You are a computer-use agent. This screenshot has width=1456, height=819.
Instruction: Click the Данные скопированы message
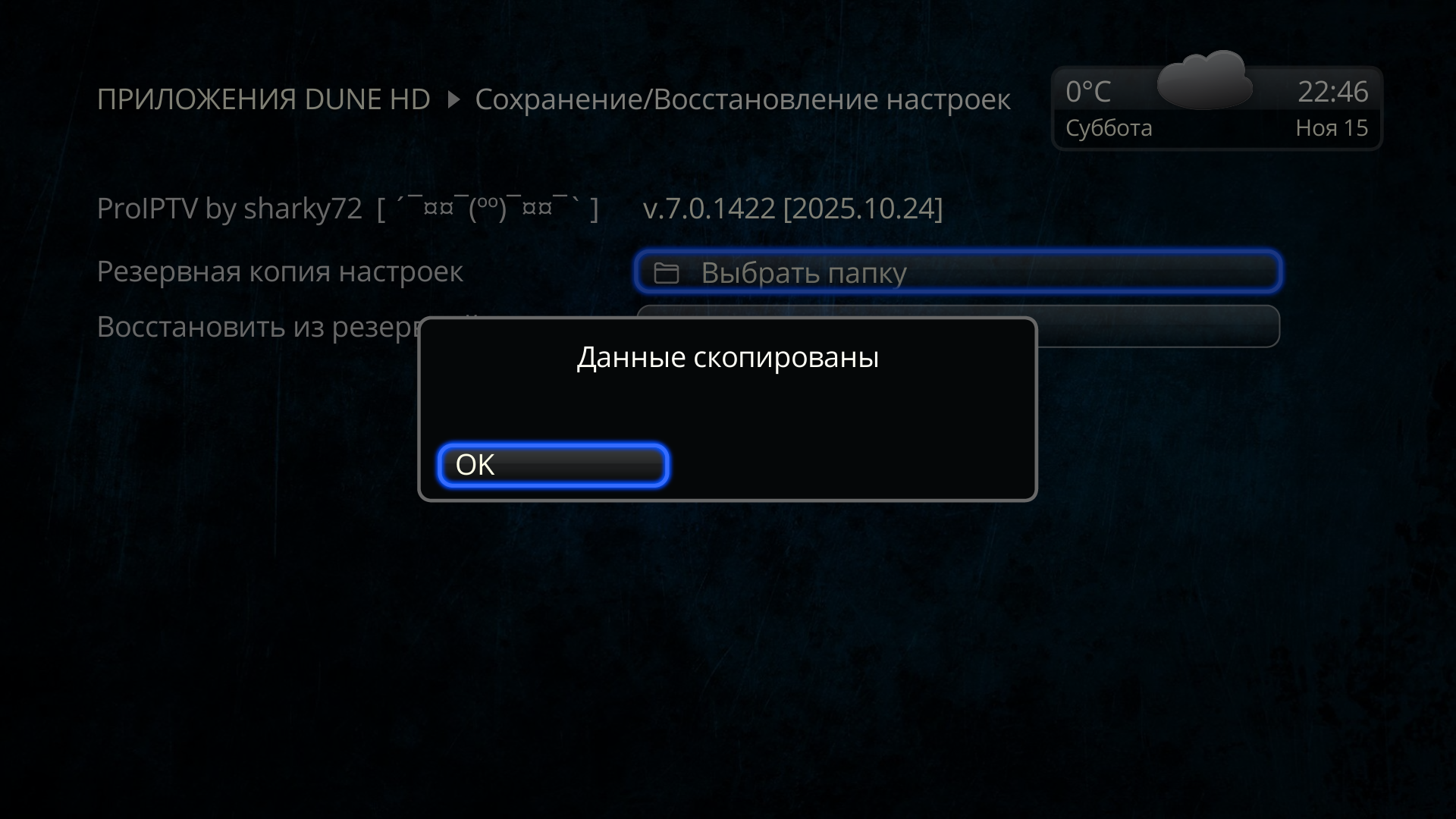click(728, 357)
